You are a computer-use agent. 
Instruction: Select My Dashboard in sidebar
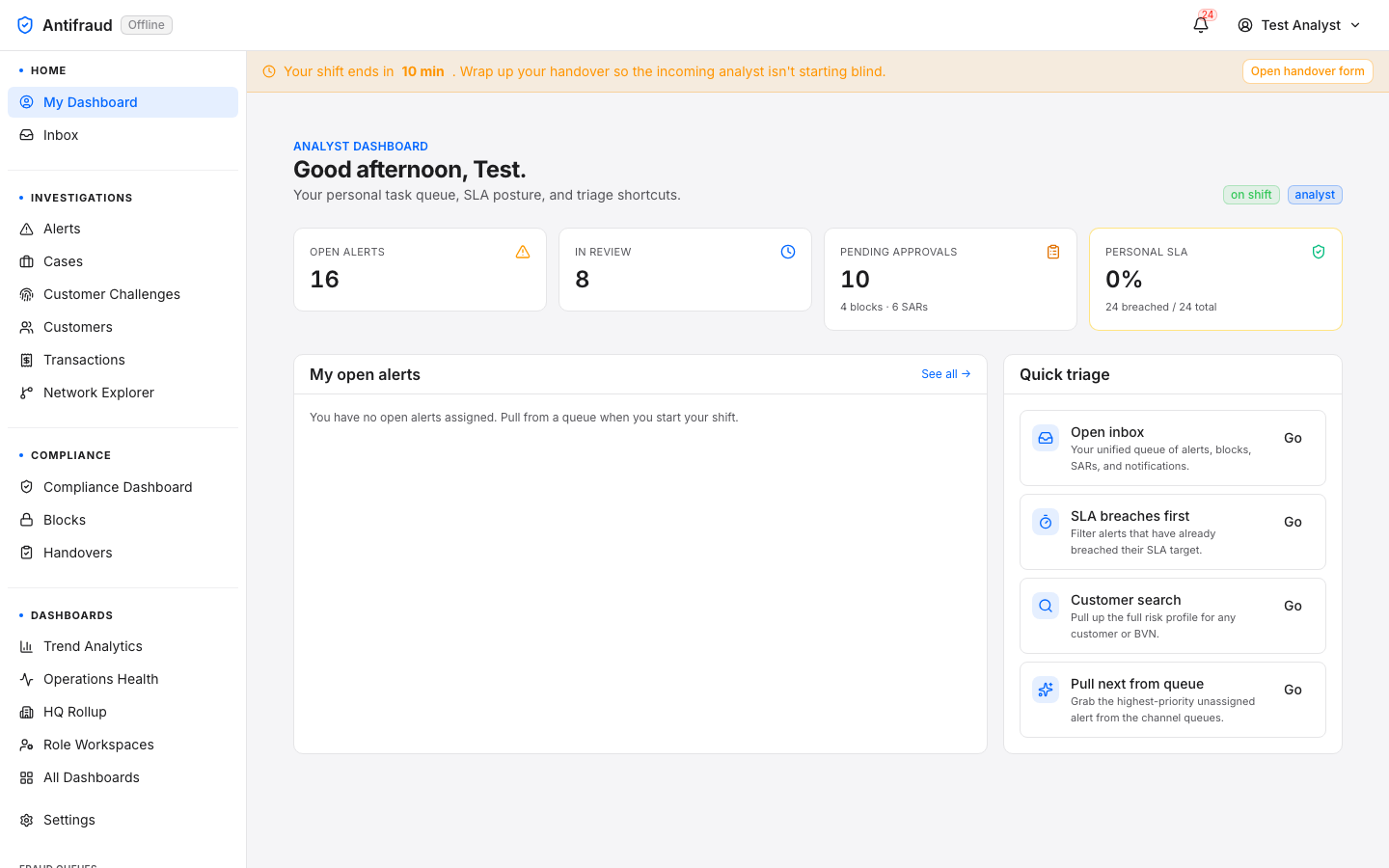tap(123, 102)
